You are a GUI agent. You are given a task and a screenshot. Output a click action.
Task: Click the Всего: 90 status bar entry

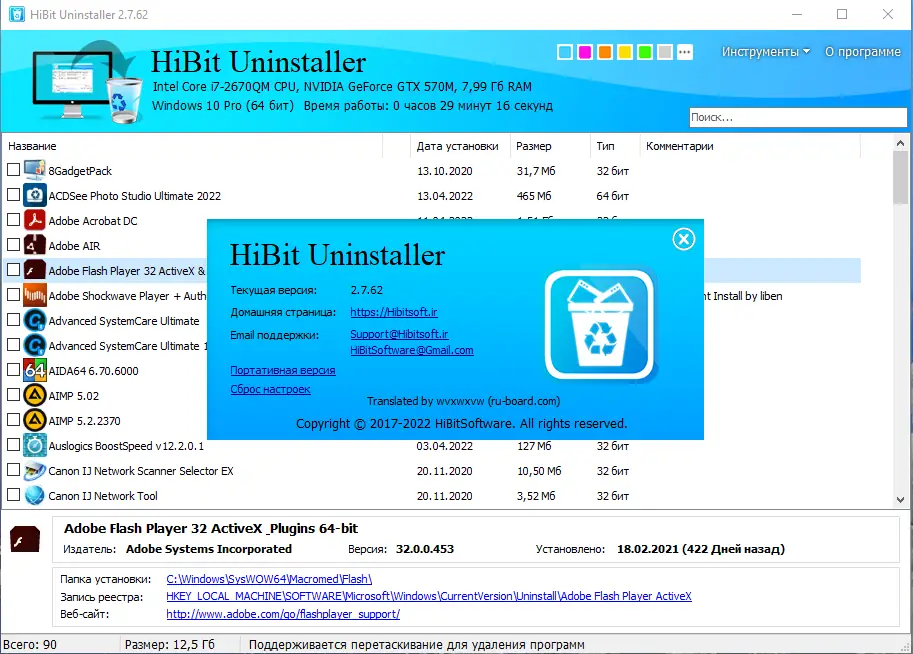(x=30, y=645)
